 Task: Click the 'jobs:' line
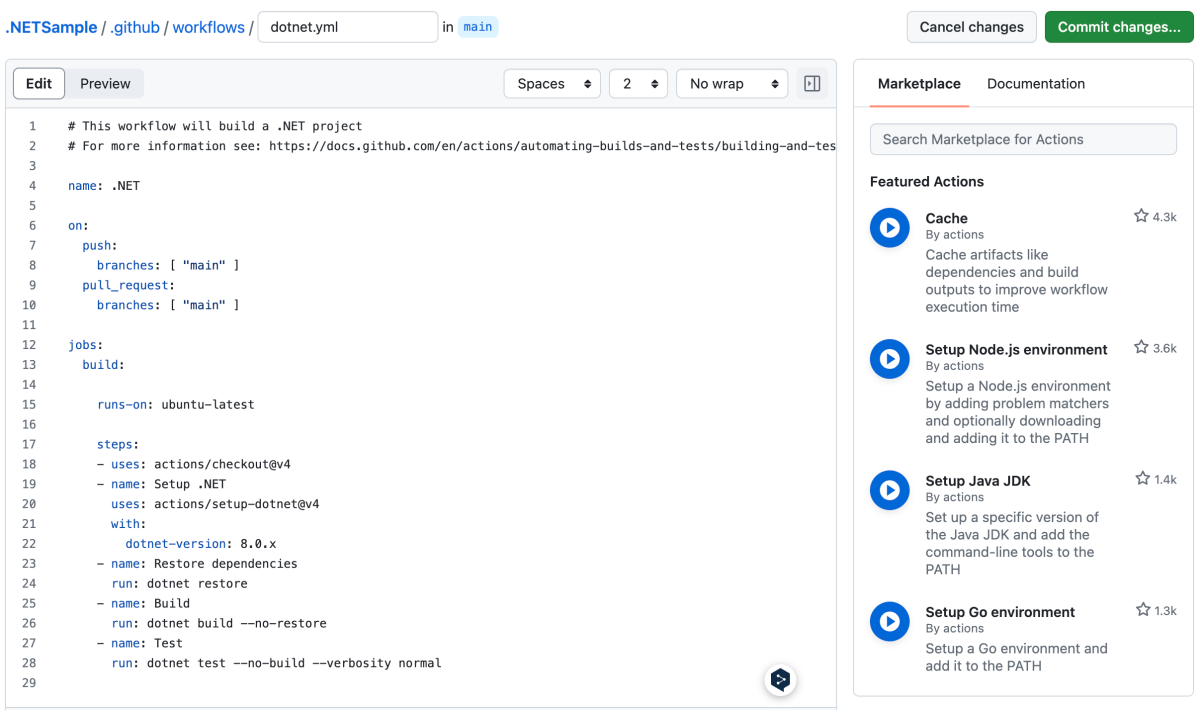[85, 345]
